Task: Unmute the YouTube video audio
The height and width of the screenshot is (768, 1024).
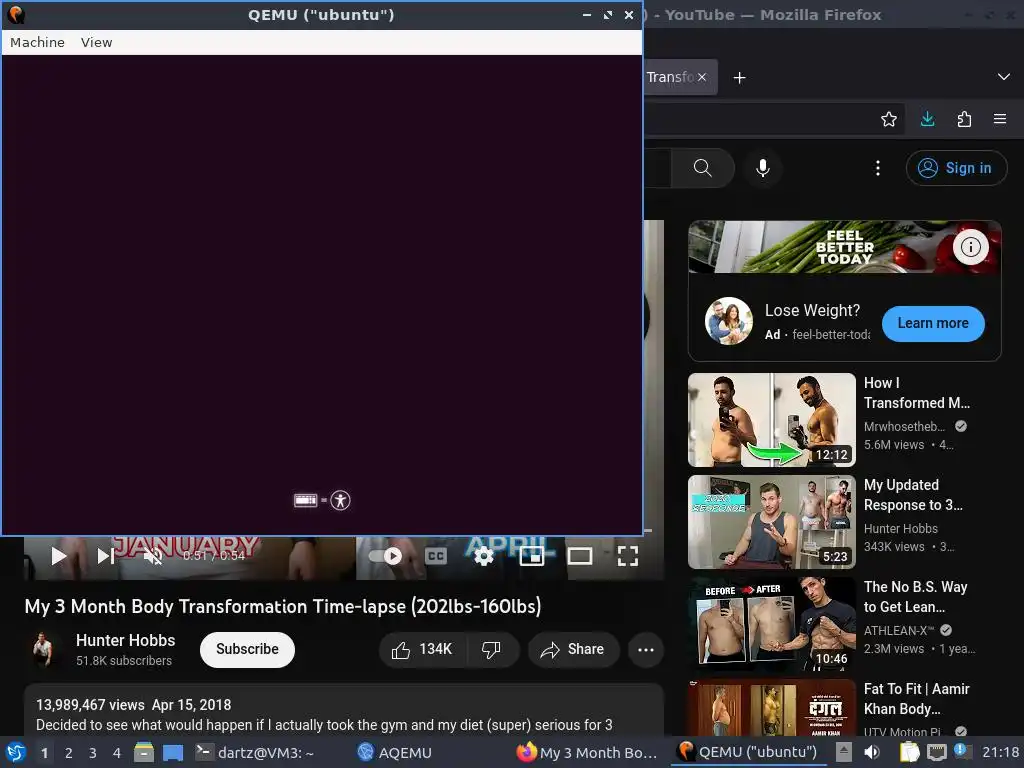Action: [x=153, y=556]
